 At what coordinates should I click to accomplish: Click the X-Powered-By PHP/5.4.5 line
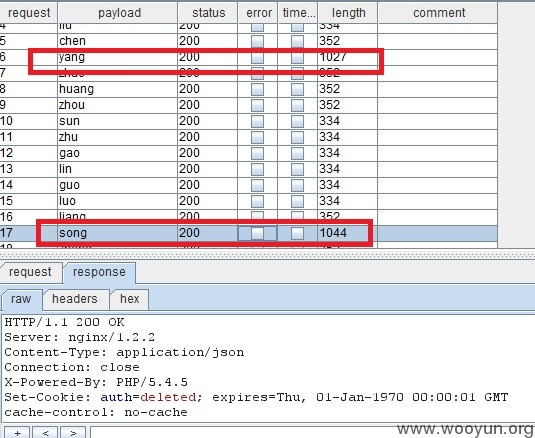tap(96, 382)
